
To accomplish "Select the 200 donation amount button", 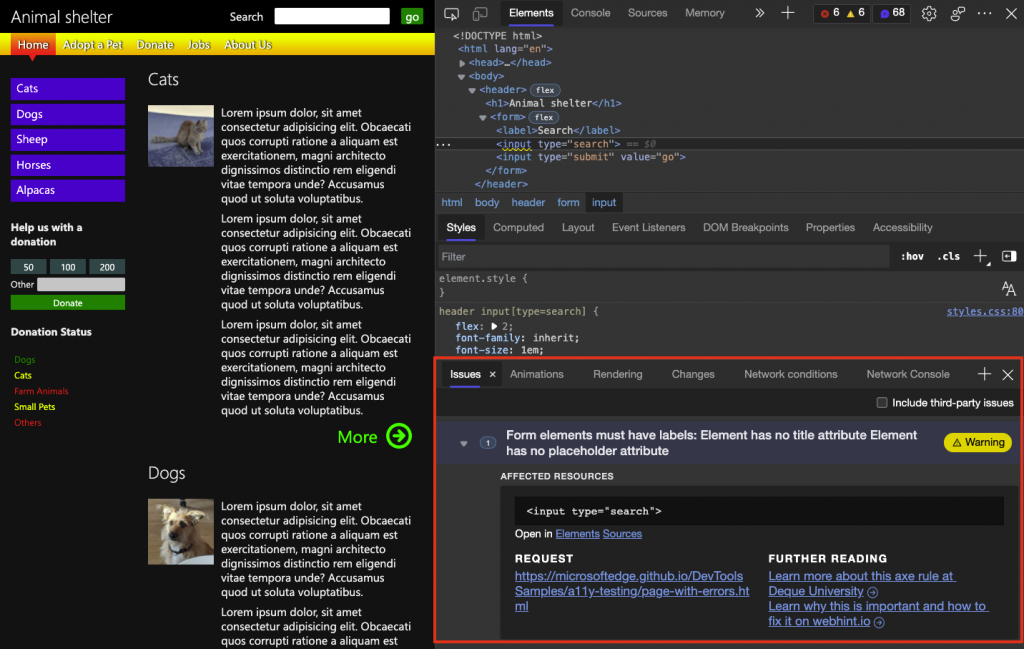I will click(107, 267).
